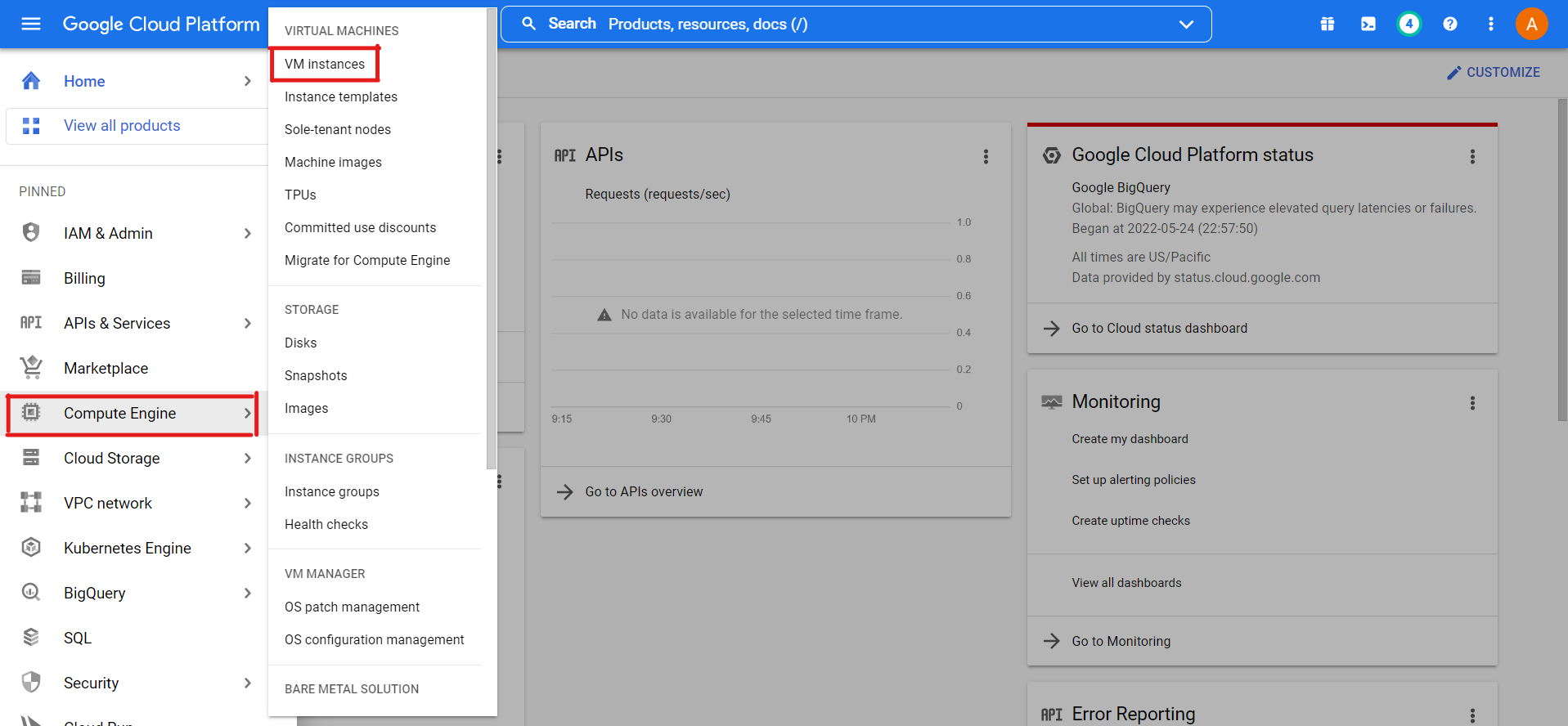1568x726 pixels.
Task: Activate Cloud Shell terminal icon
Action: coord(1368,24)
